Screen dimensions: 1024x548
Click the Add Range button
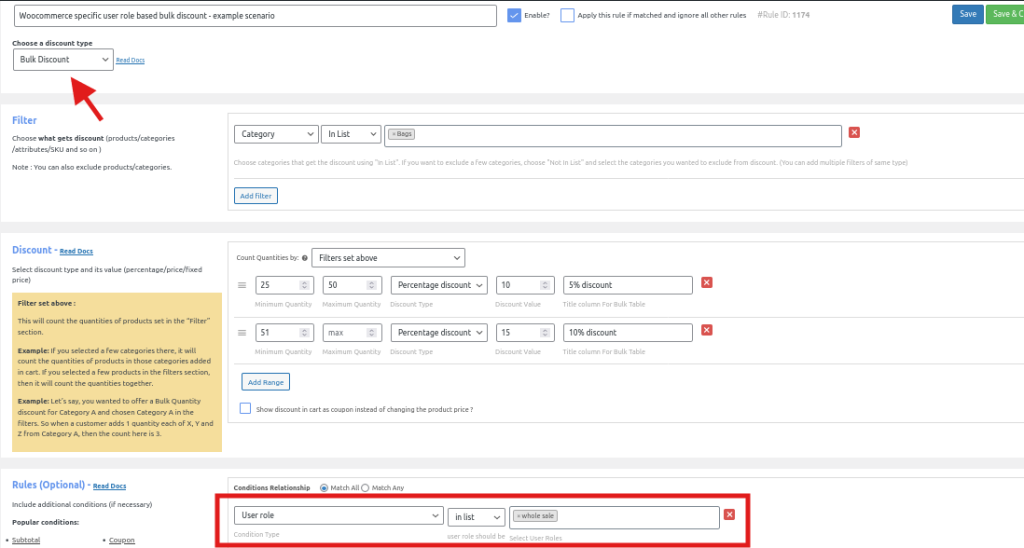coord(265,382)
